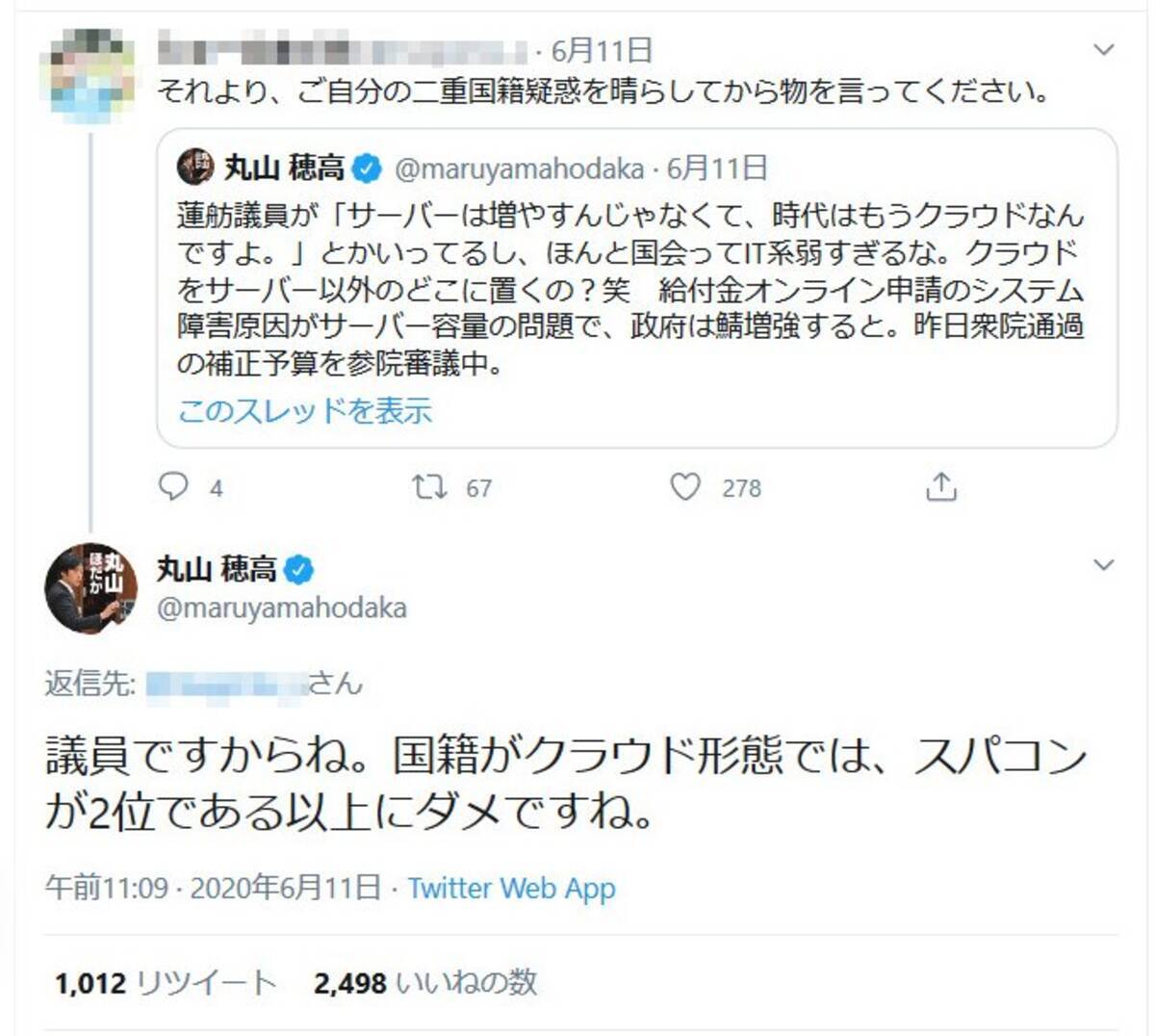Click the このスレッドを表示 link

tap(304, 411)
